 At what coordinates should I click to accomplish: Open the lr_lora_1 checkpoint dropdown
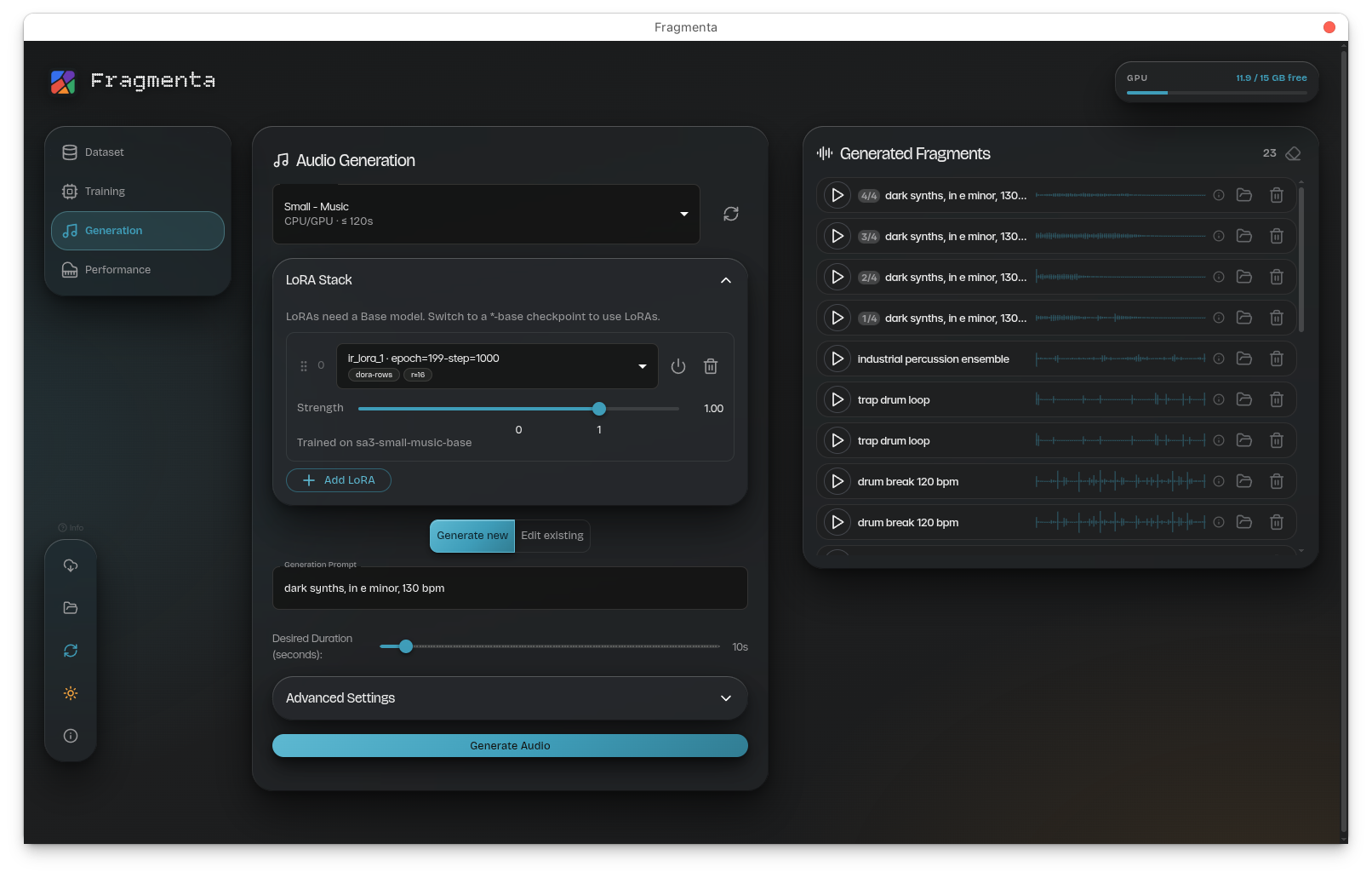[x=497, y=366]
